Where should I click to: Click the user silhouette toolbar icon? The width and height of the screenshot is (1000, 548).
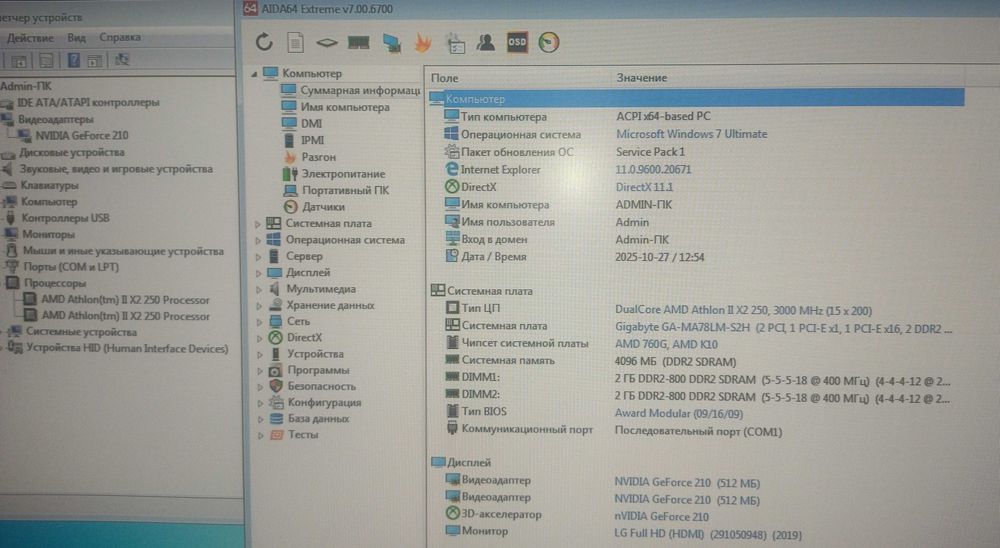(x=485, y=42)
